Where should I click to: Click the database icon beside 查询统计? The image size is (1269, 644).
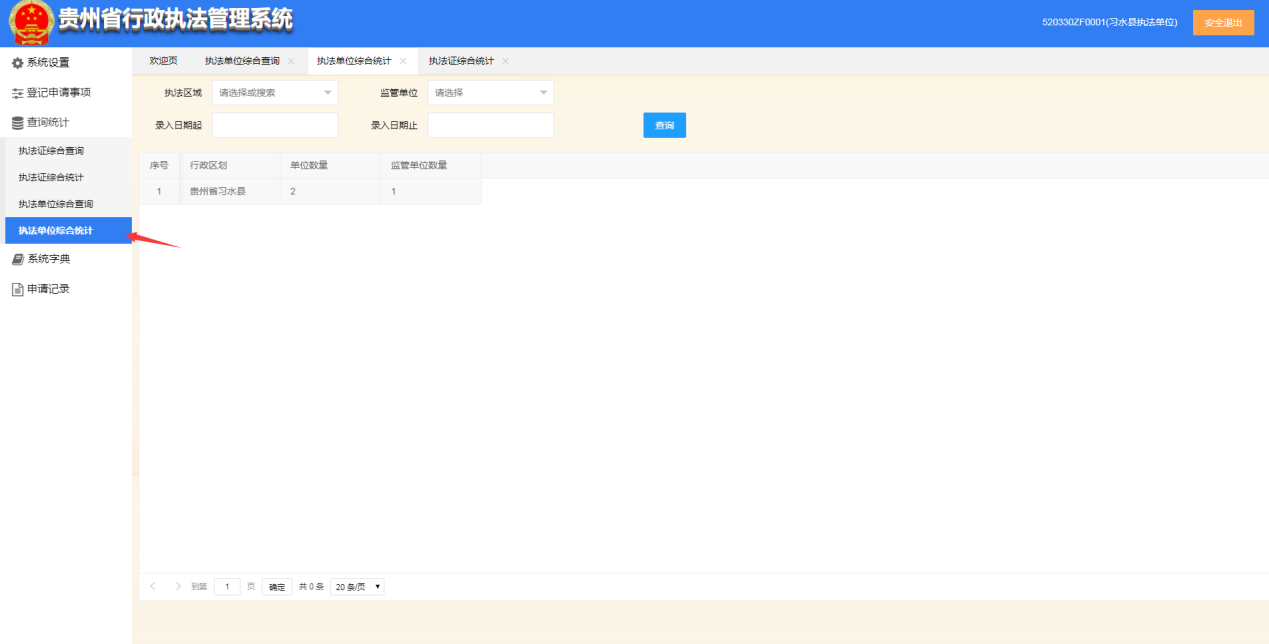[x=17, y=123]
